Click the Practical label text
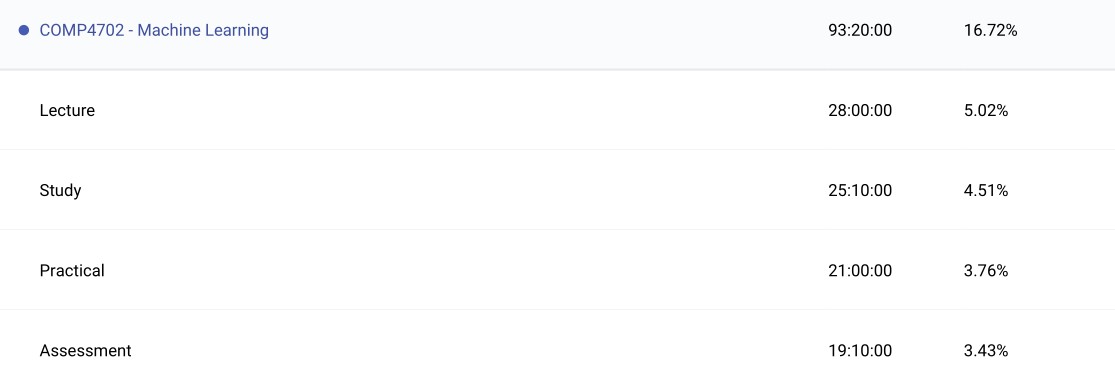Image resolution: width=1115 pixels, height=386 pixels. click(x=72, y=271)
